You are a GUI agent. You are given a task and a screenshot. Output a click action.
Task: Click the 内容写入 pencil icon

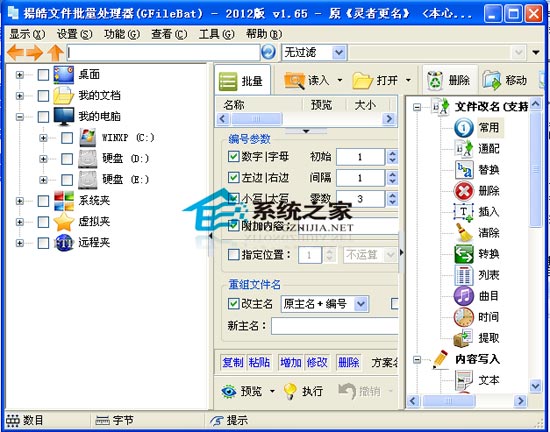click(x=440, y=359)
